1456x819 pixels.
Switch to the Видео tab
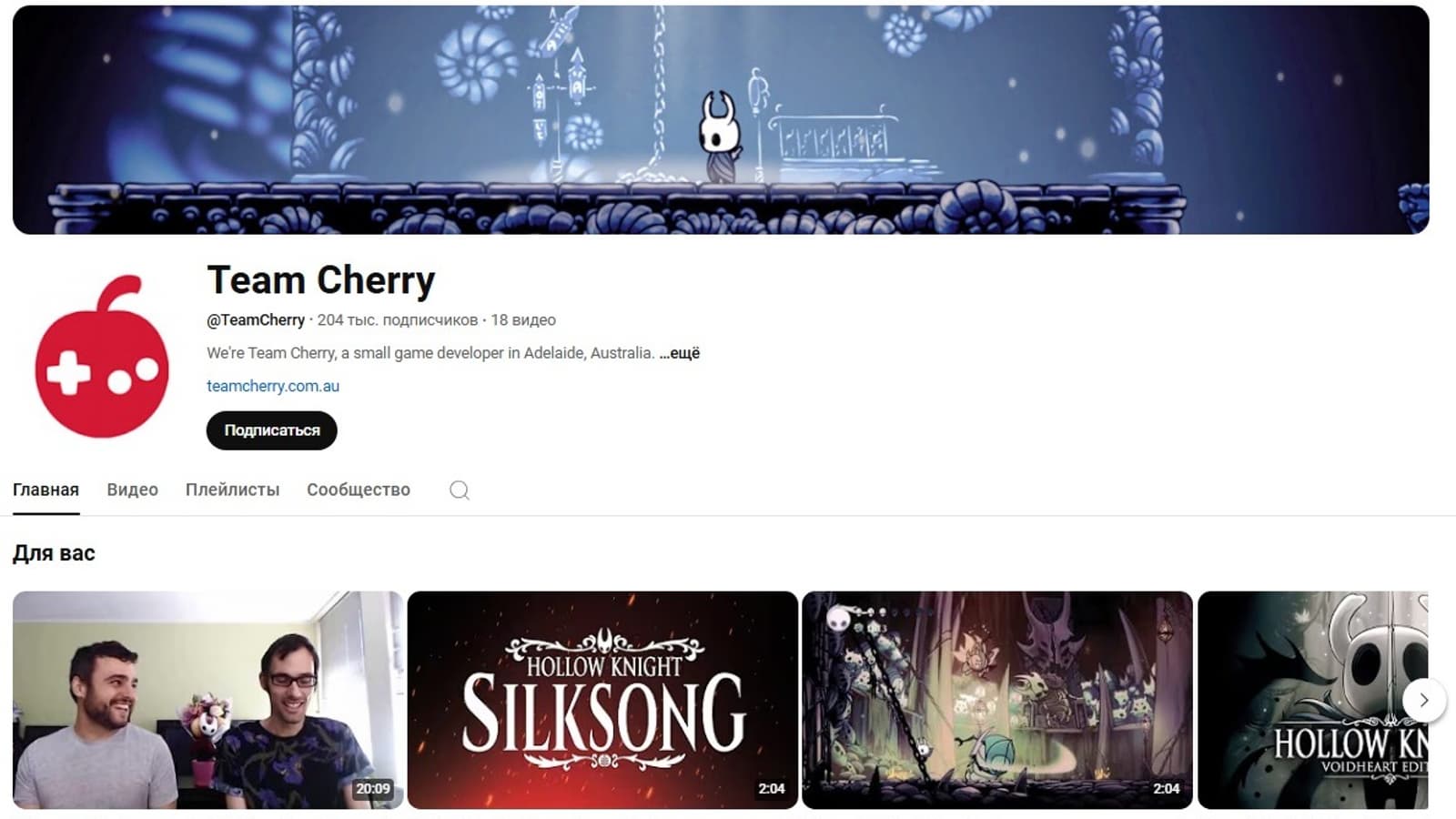pos(133,490)
